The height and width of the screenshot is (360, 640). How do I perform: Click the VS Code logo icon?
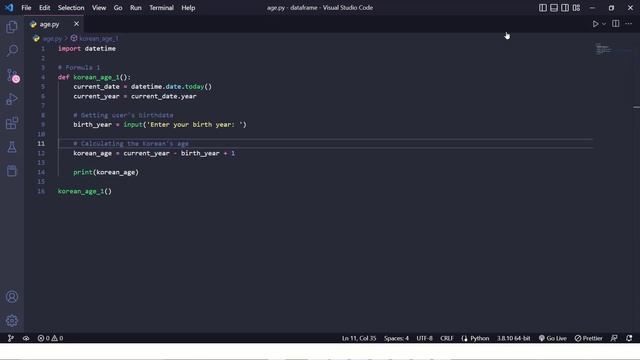[x=9, y=8]
